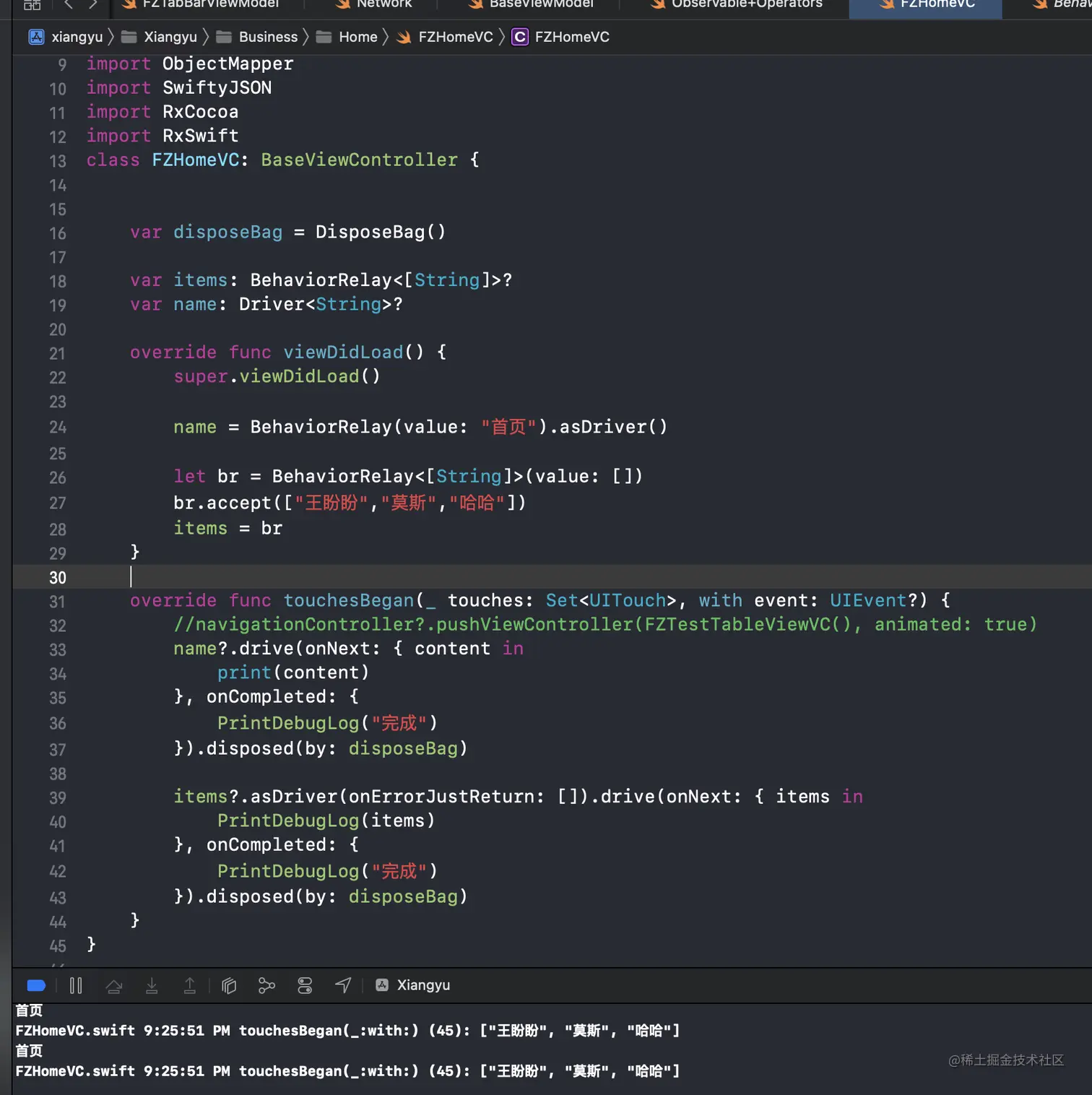
Task: Click "PrintDebugLog(items)" on line 40
Action: [x=326, y=821]
